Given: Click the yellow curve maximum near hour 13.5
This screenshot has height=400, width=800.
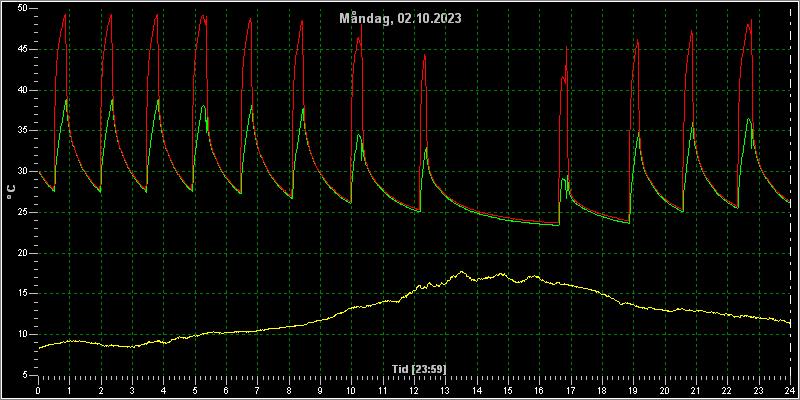Looking at the screenshot, I should click(461, 272).
